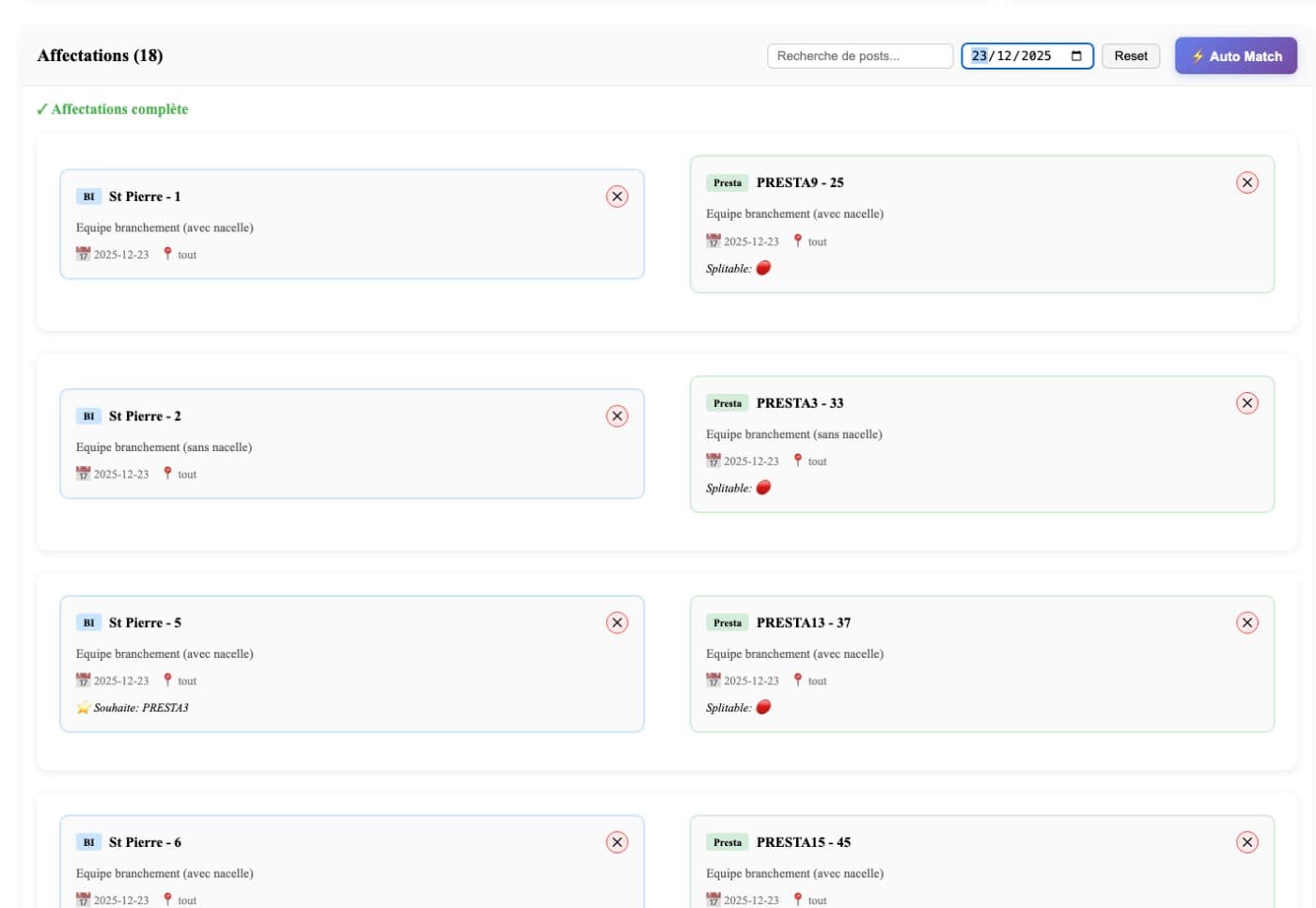This screenshot has width=1316, height=908.
Task: Click the Auto Match button
Action: (1235, 55)
